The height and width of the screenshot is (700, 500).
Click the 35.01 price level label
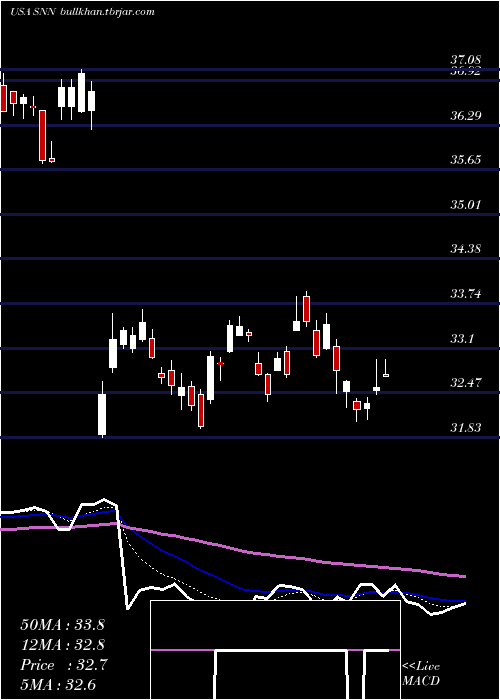point(466,205)
